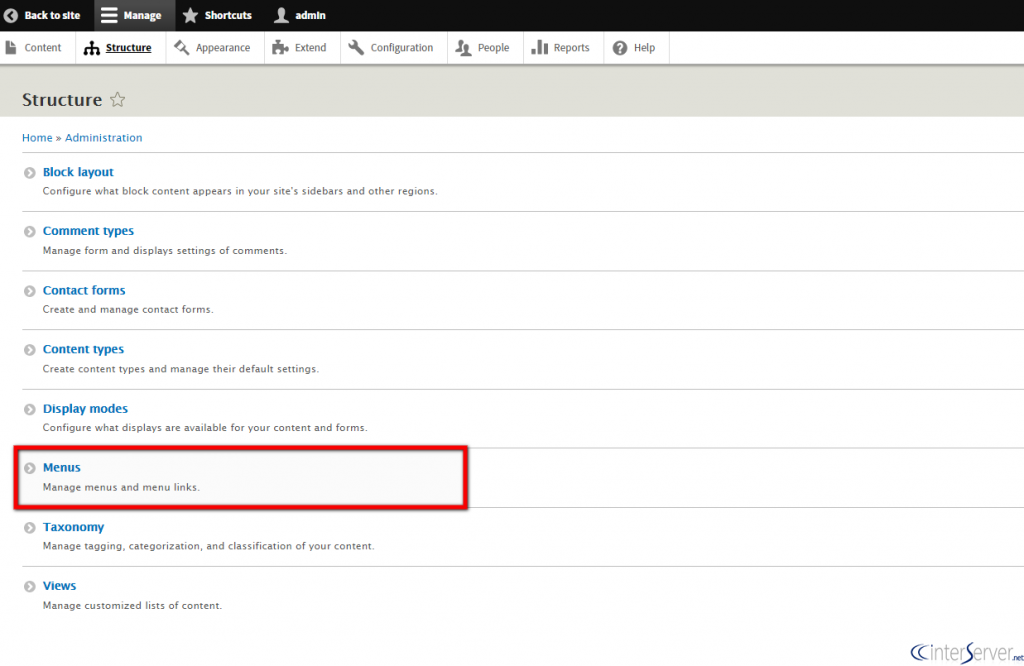
Task: Open the Help admin tab
Action: tap(637, 48)
